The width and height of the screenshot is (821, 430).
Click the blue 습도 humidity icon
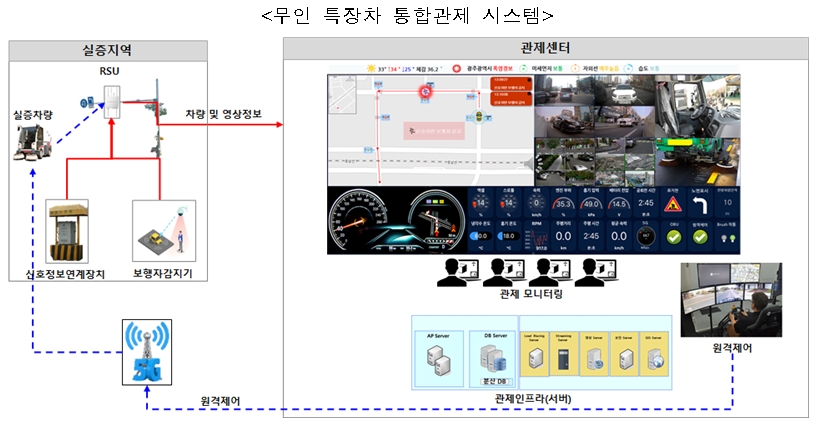point(628,69)
